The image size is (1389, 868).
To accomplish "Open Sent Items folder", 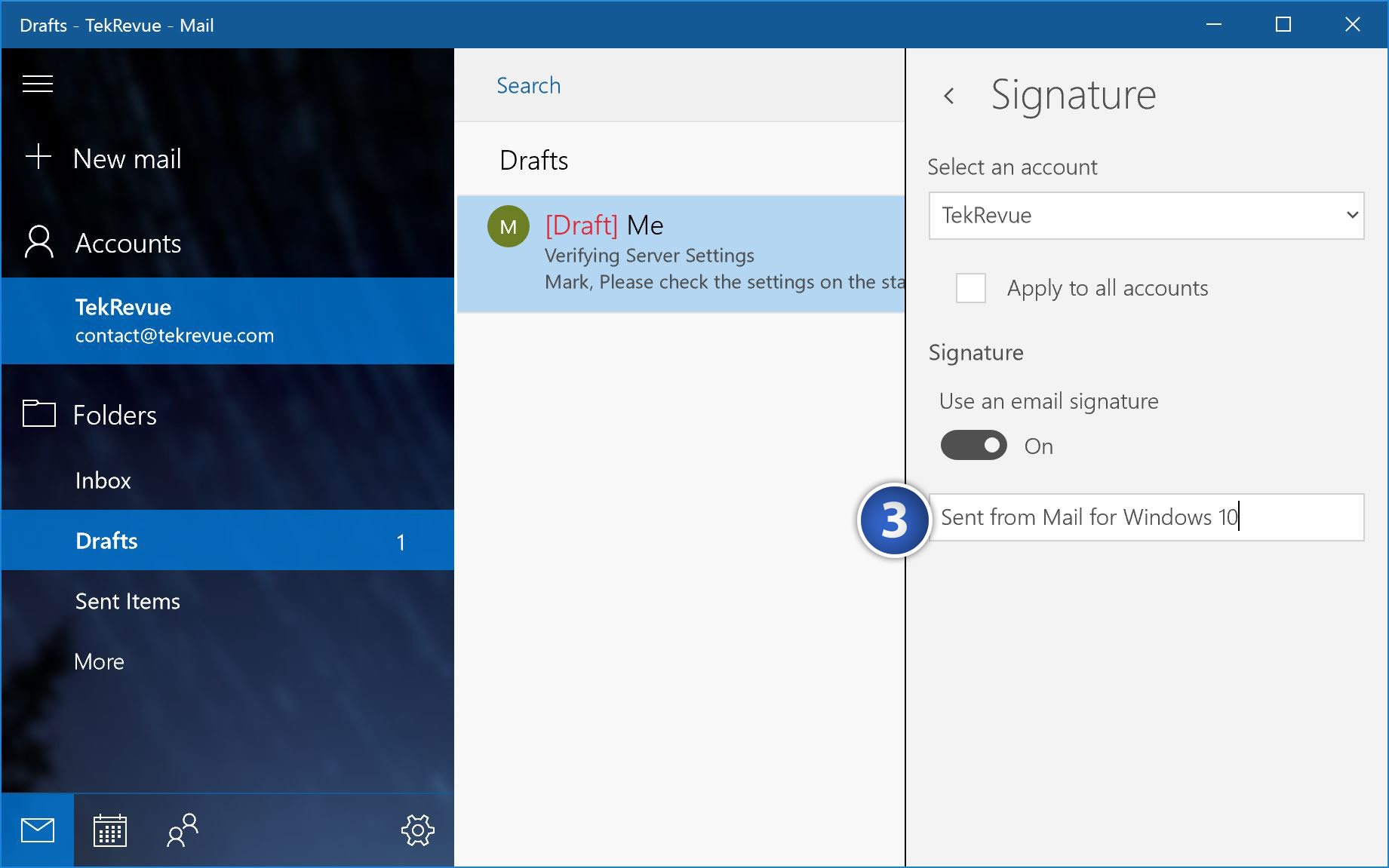I will pos(228,601).
